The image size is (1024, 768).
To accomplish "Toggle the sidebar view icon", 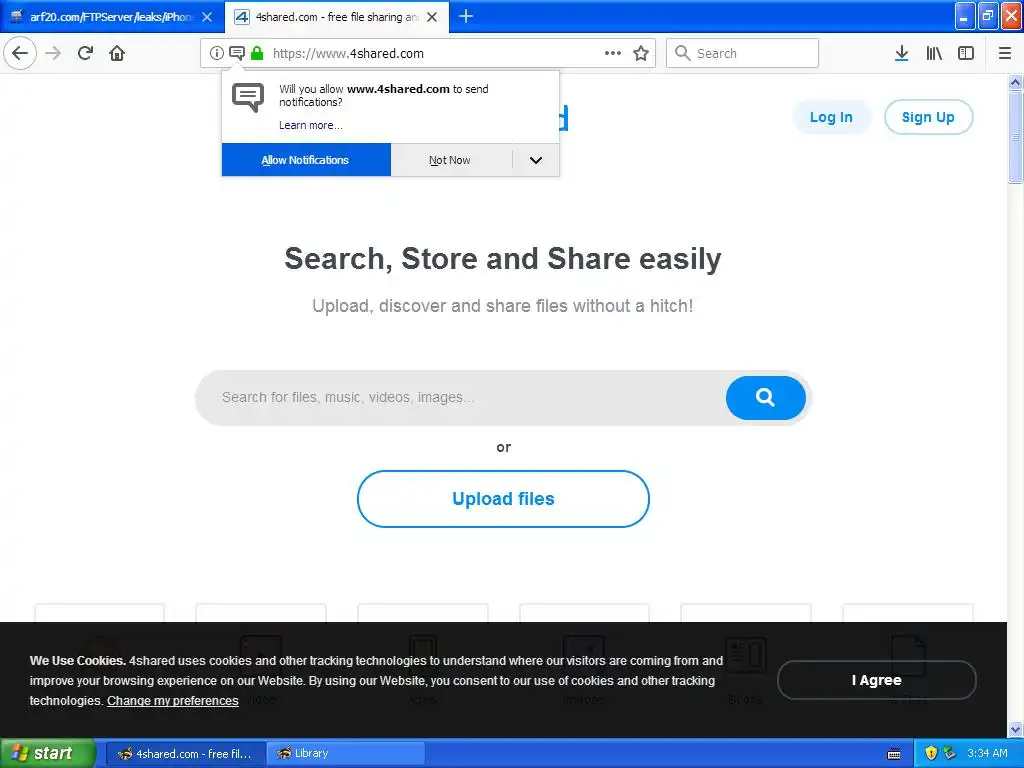I will point(966,53).
